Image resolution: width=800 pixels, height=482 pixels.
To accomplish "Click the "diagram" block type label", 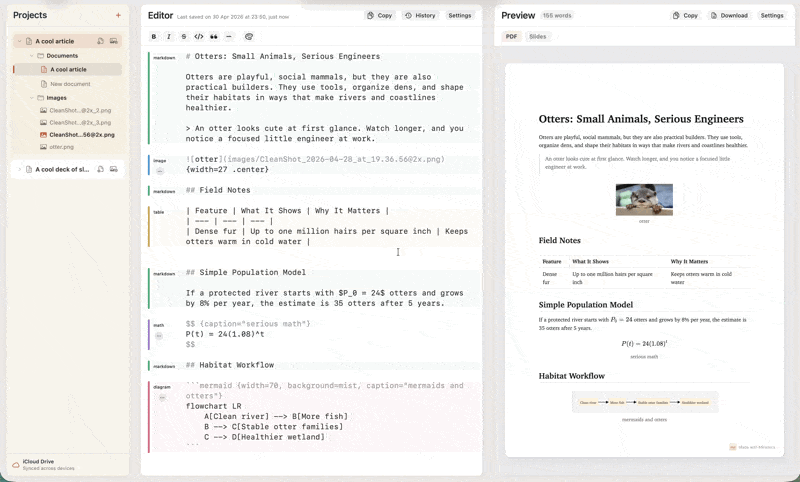I will click(x=162, y=387).
